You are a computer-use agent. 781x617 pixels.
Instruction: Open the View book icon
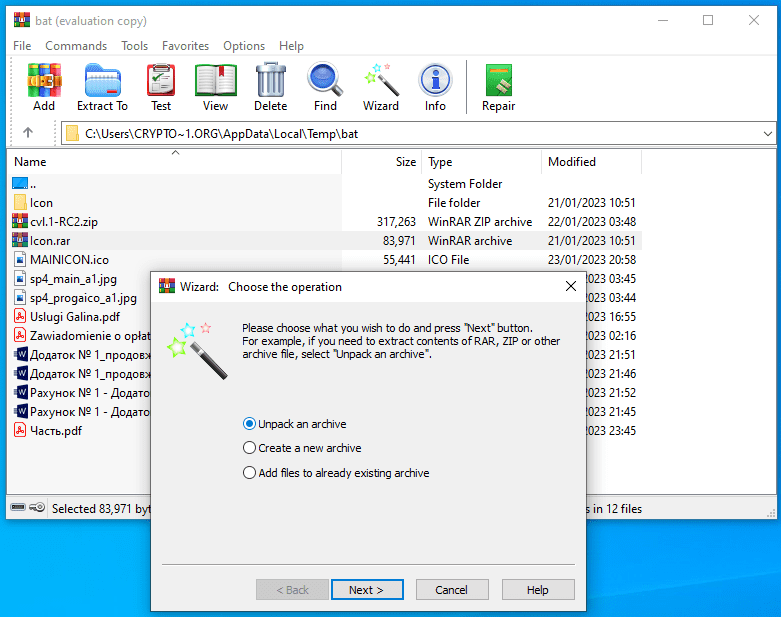(x=215, y=87)
